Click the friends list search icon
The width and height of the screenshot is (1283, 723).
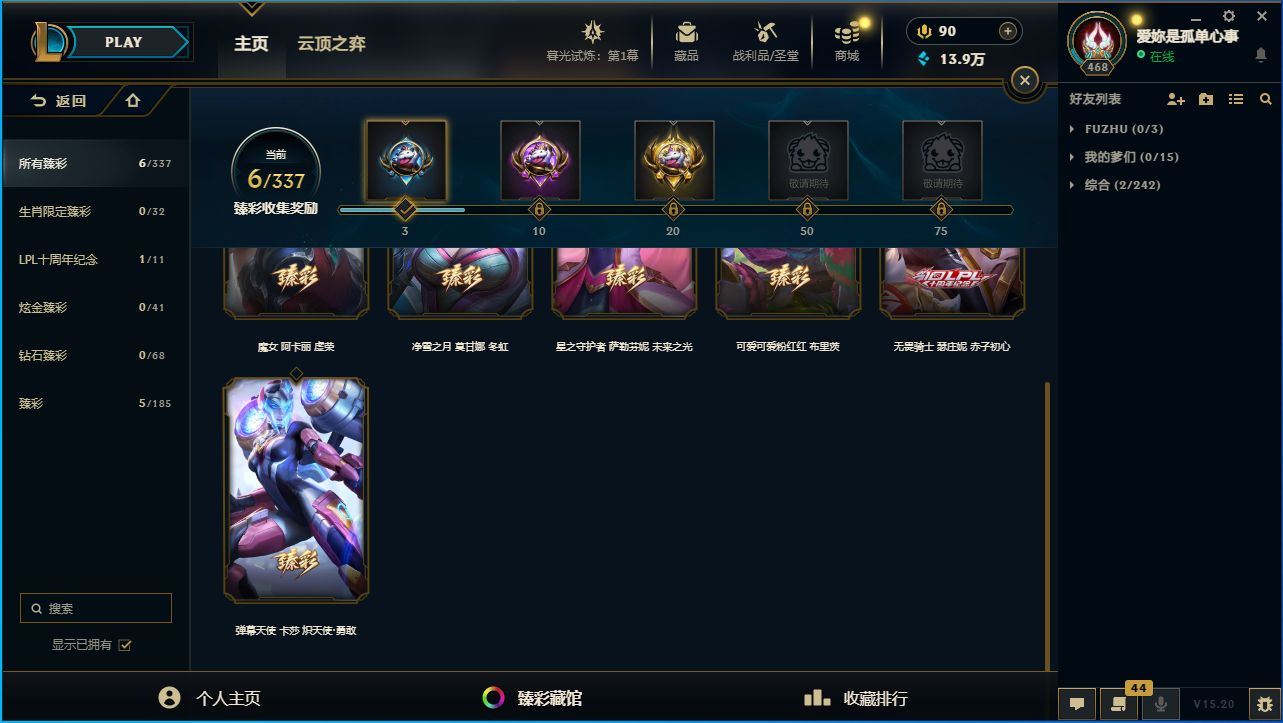click(x=1266, y=99)
